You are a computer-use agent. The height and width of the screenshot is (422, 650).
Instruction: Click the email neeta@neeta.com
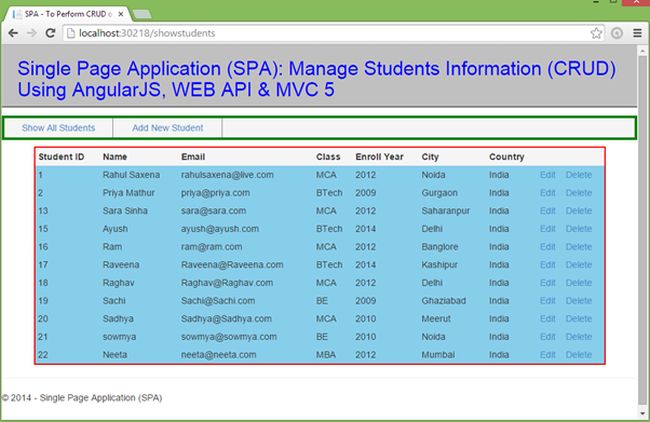tap(218, 355)
